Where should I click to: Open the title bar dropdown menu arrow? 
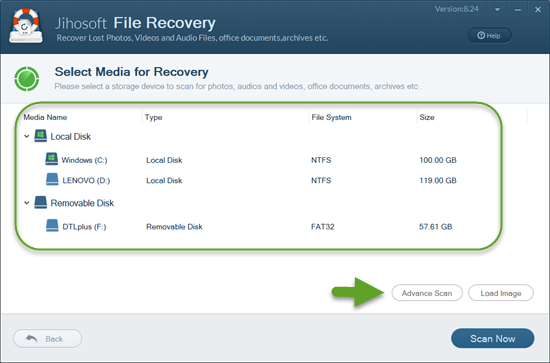(x=497, y=10)
